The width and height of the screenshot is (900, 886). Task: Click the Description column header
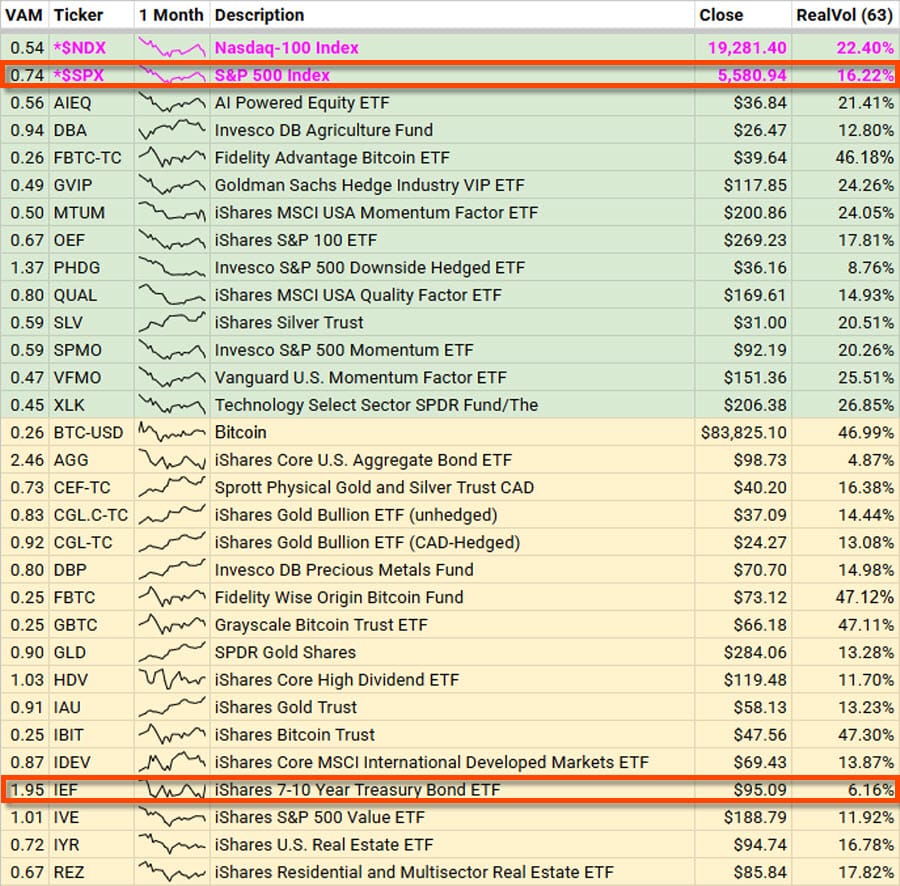coord(259,15)
